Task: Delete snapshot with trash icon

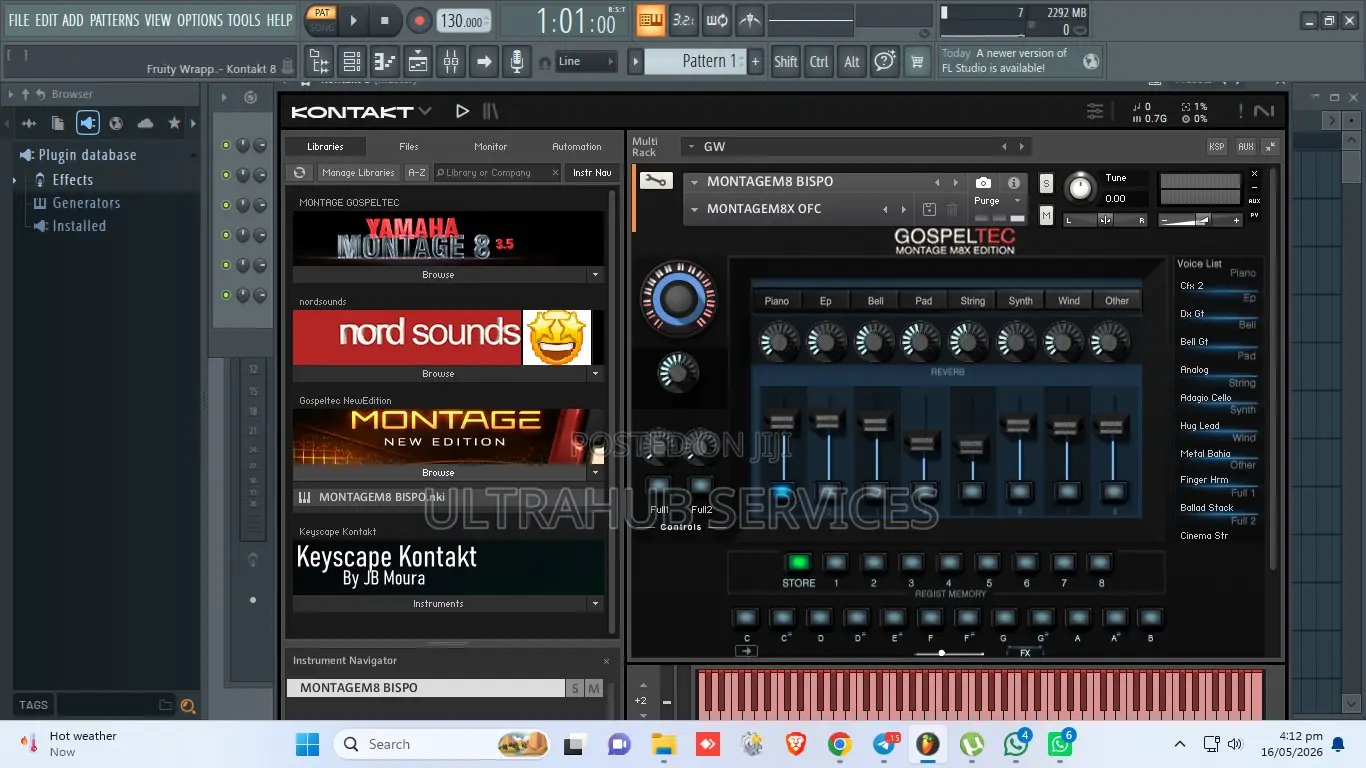Action: click(952, 209)
